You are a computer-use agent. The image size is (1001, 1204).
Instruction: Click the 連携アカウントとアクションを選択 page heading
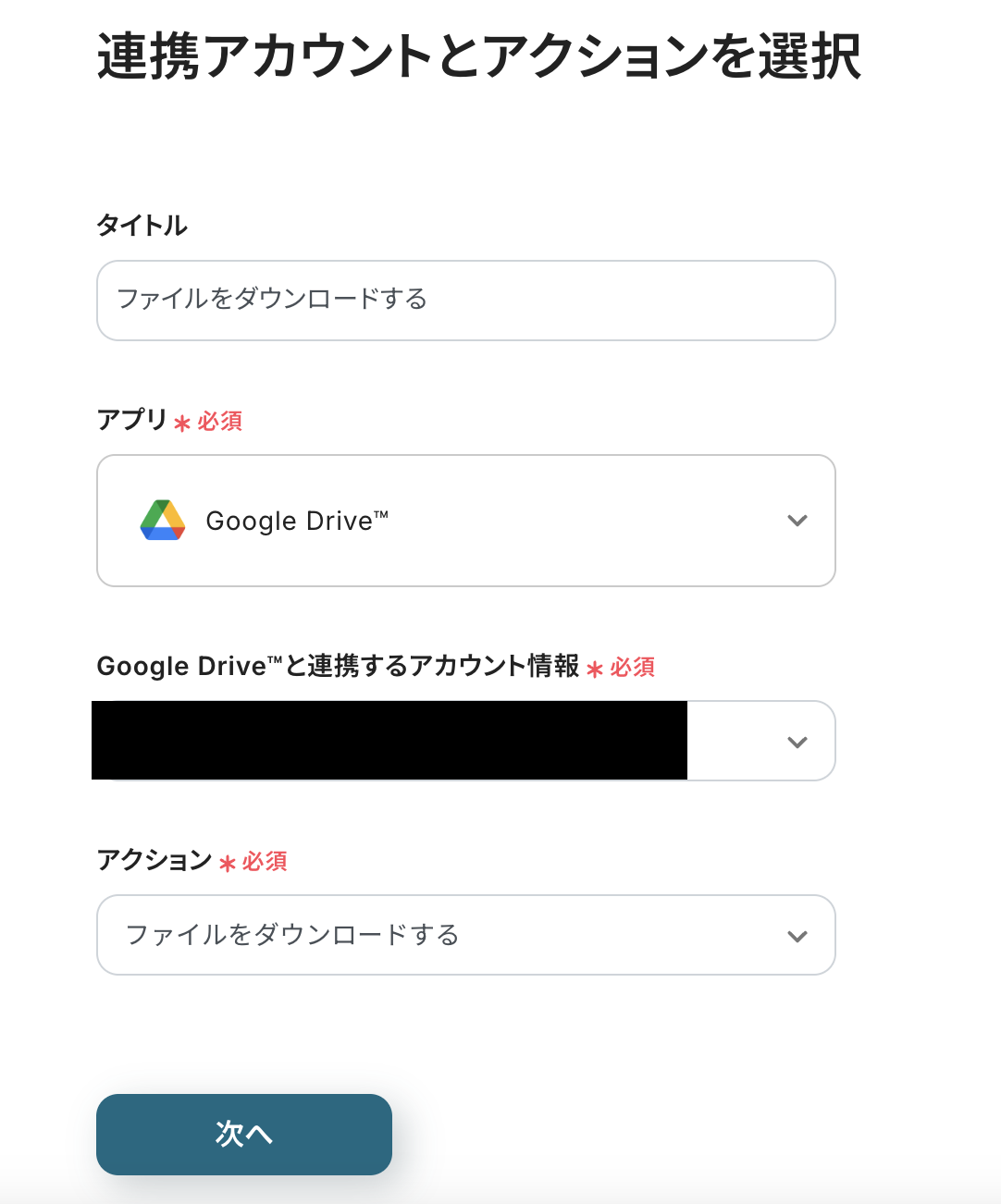tap(479, 57)
